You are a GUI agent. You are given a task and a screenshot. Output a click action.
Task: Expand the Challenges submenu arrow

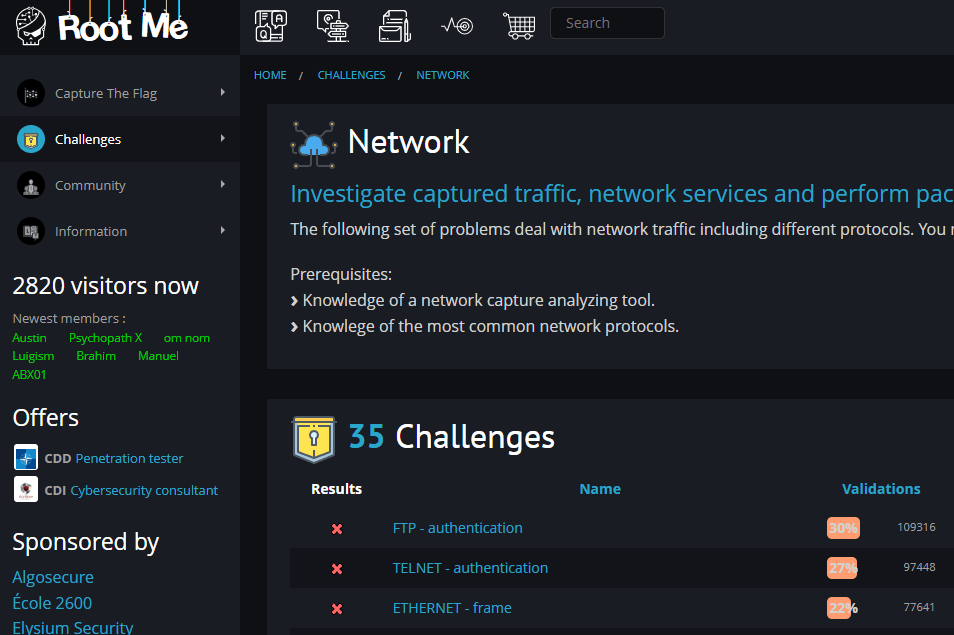tap(223, 139)
